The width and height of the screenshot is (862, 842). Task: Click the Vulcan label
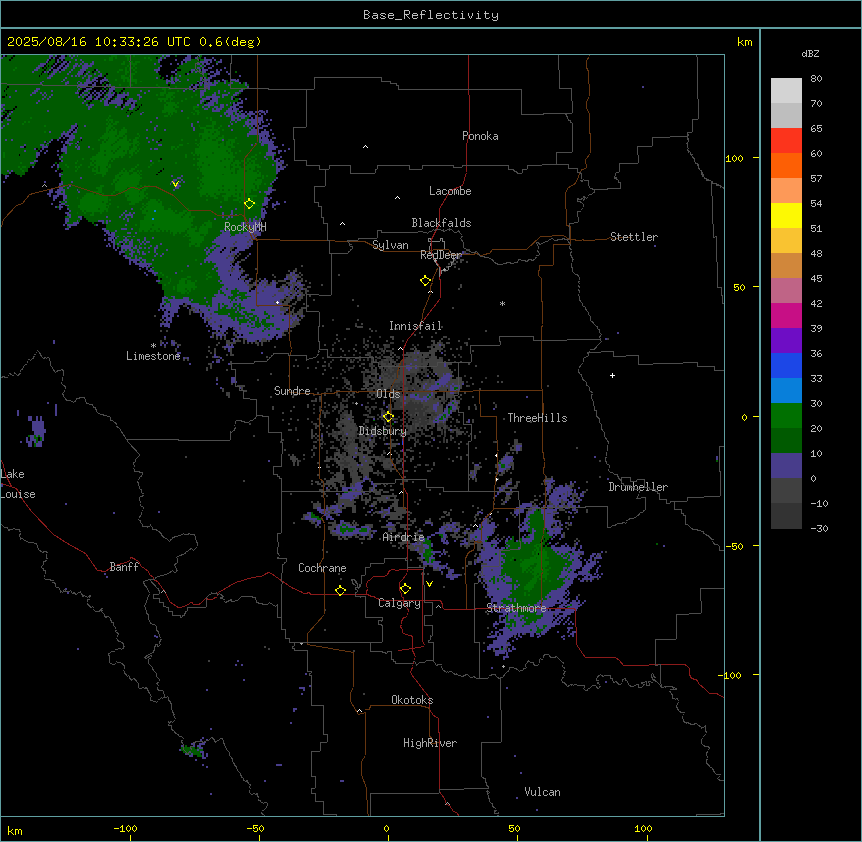point(543,792)
